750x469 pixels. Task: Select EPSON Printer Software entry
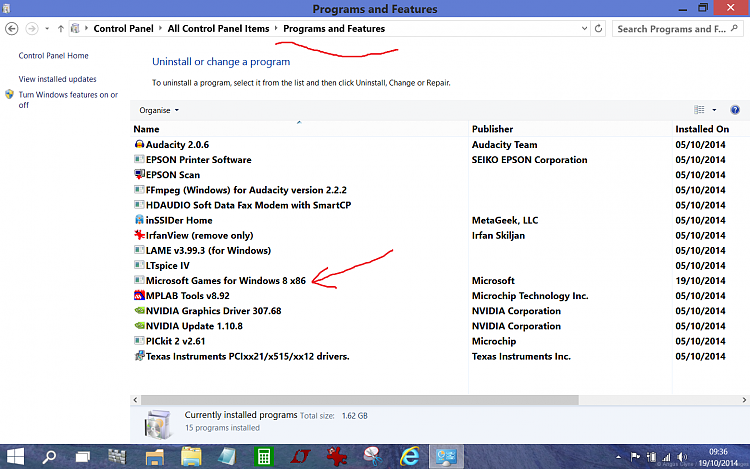tap(199, 160)
